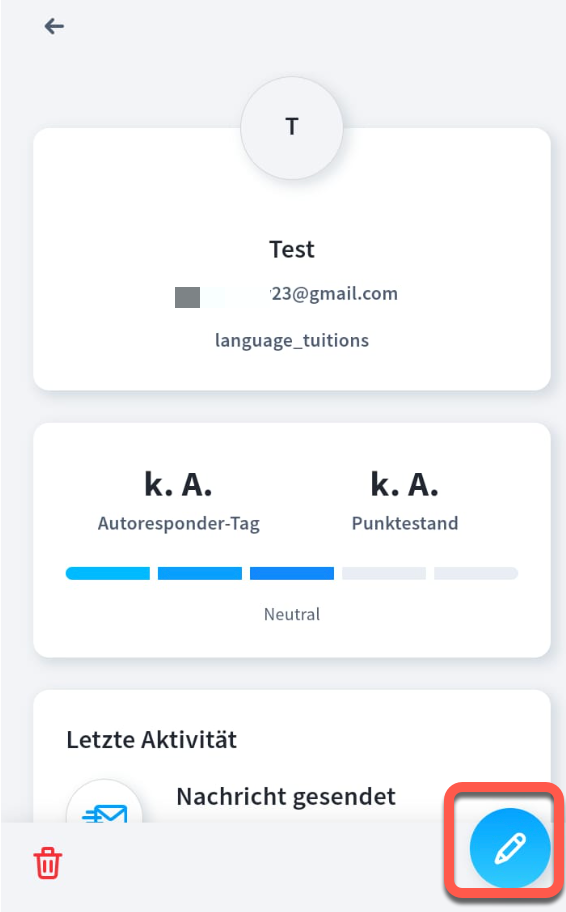Viewport: 566px width, 912px height.
Task: Select the third blue engagement segment
Action: [292, 573]
